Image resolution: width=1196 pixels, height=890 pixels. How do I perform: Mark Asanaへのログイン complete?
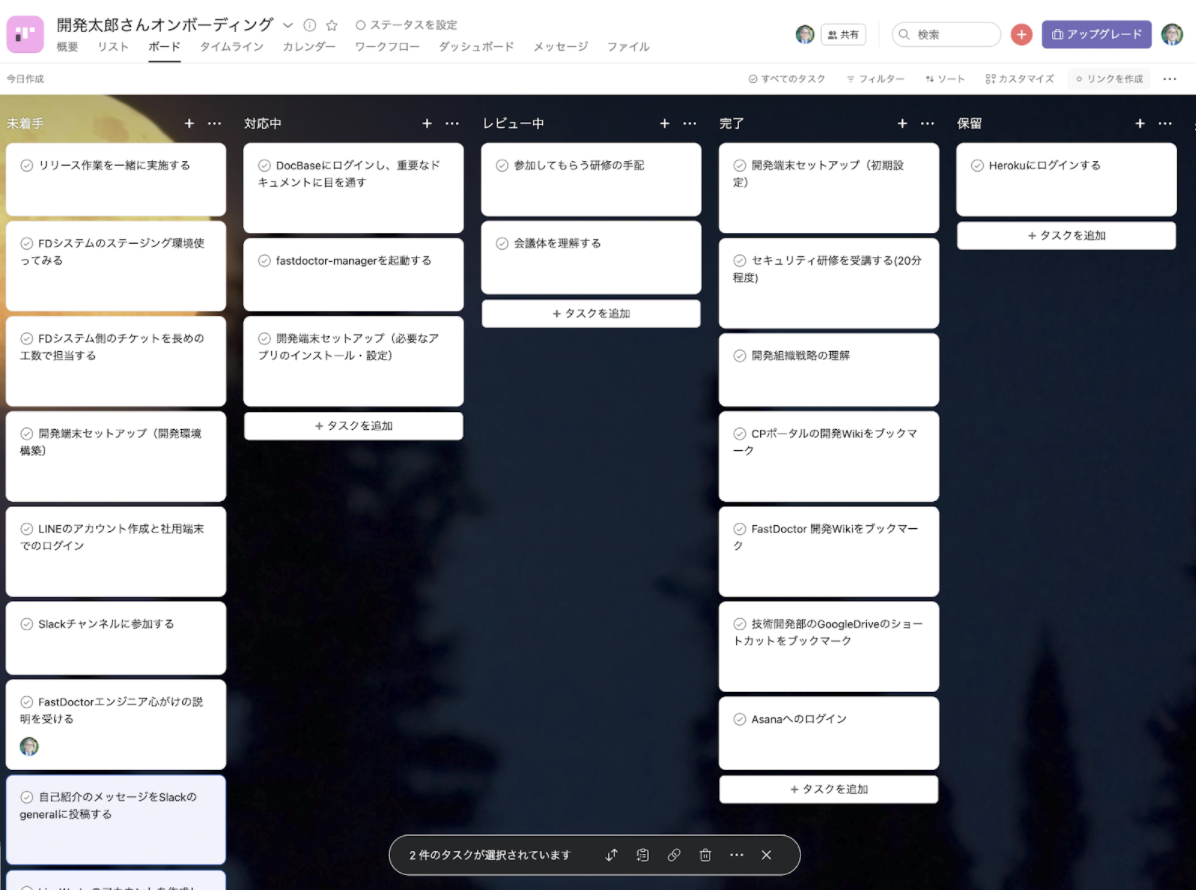pyautogui.click(x=740, y=719)
